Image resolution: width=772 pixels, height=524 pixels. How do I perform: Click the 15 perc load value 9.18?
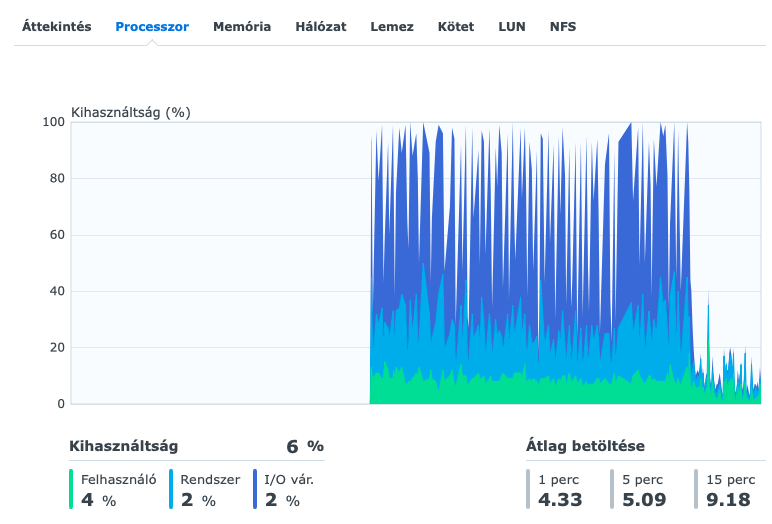tap(729, 500)
